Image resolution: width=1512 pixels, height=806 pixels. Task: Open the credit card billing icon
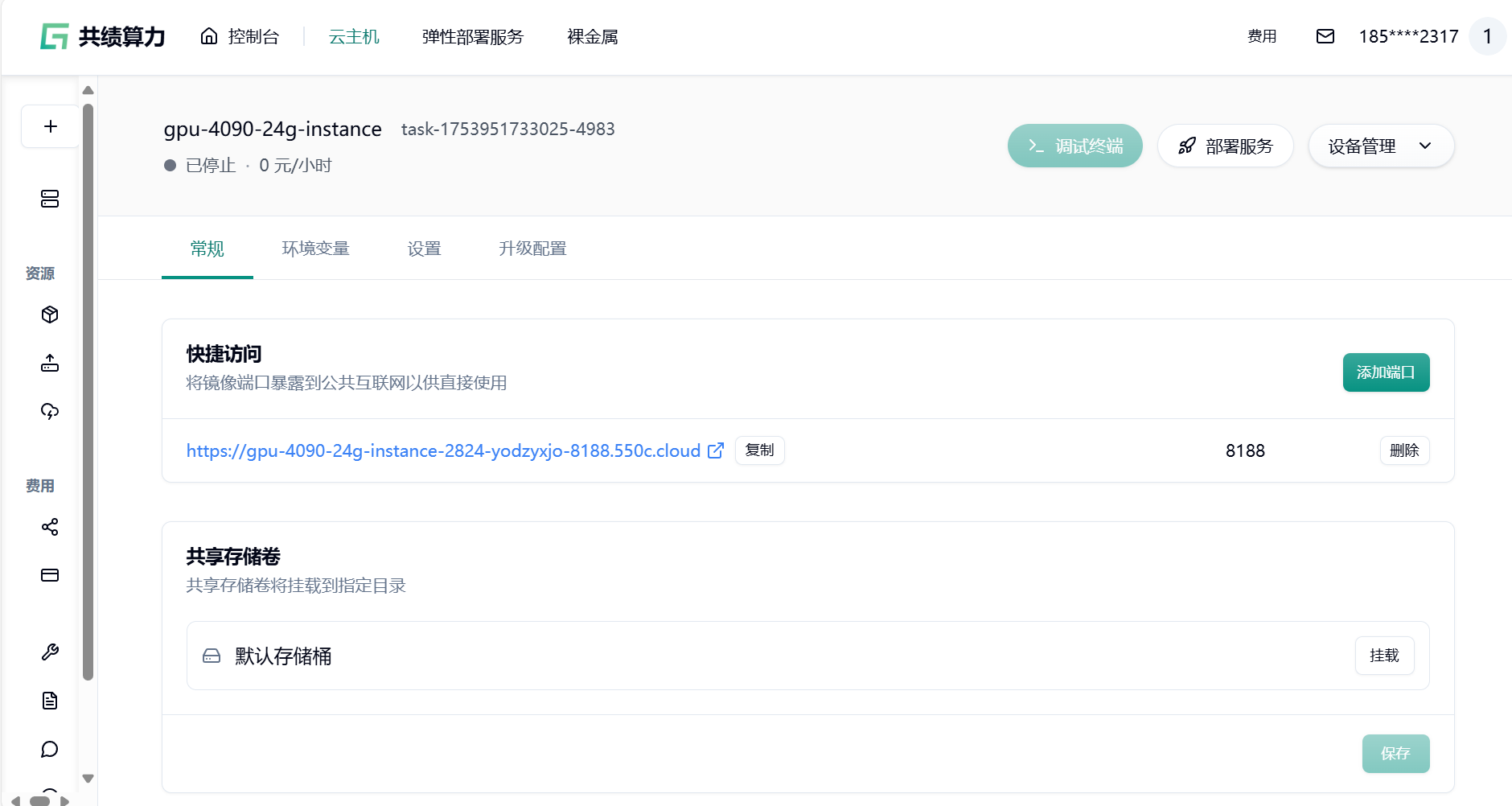[x=50, y=575]
